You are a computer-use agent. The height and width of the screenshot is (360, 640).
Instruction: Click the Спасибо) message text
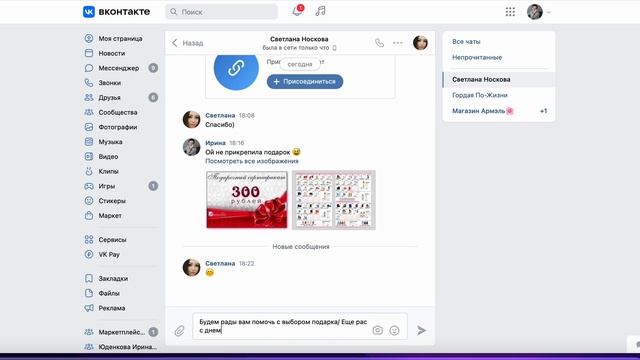[220, 124]
